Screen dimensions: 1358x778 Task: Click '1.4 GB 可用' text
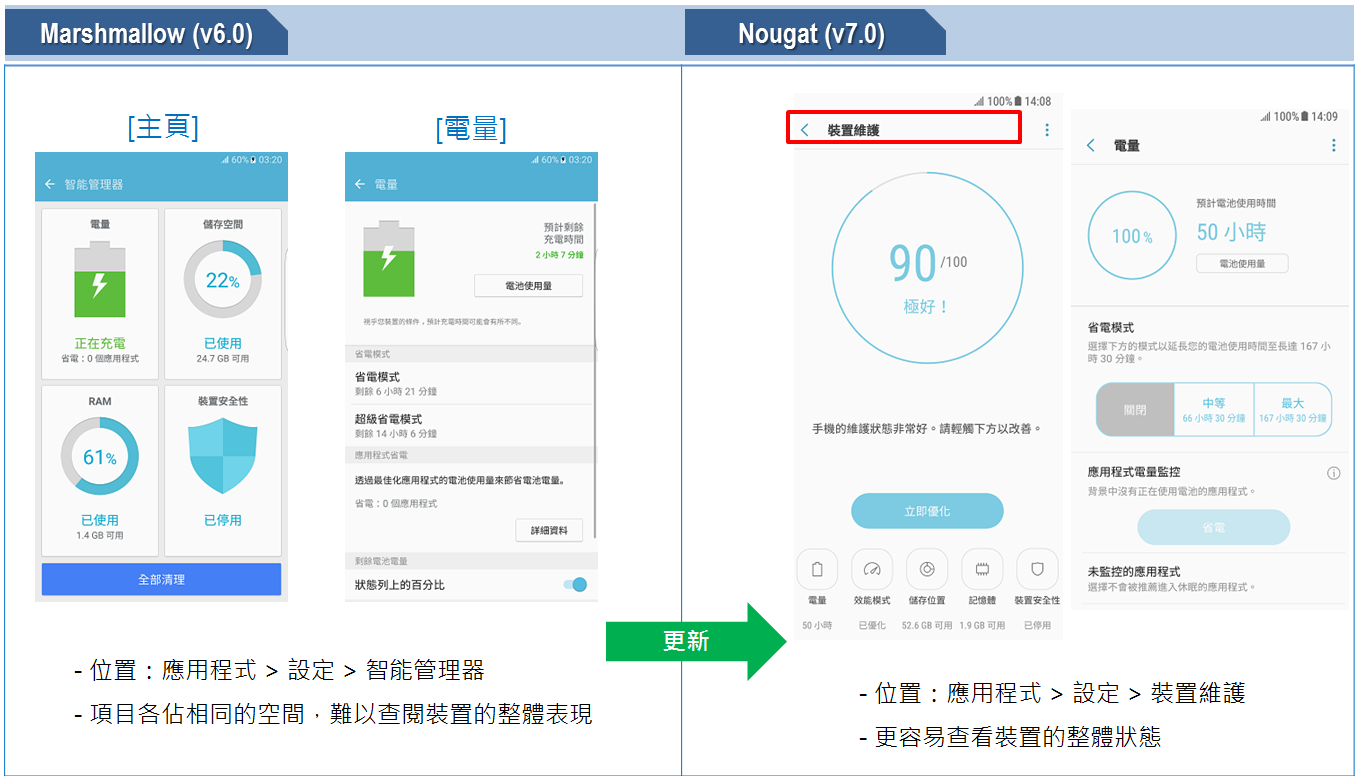point(100,535)
